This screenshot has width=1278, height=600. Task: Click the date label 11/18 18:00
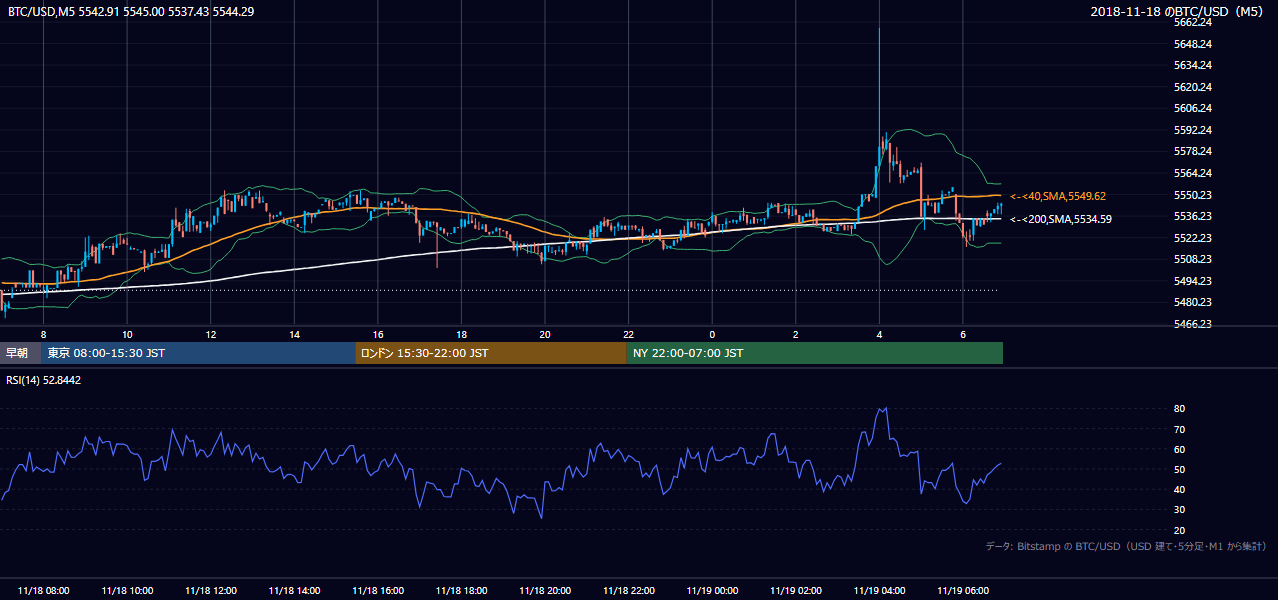click(461, 590)
